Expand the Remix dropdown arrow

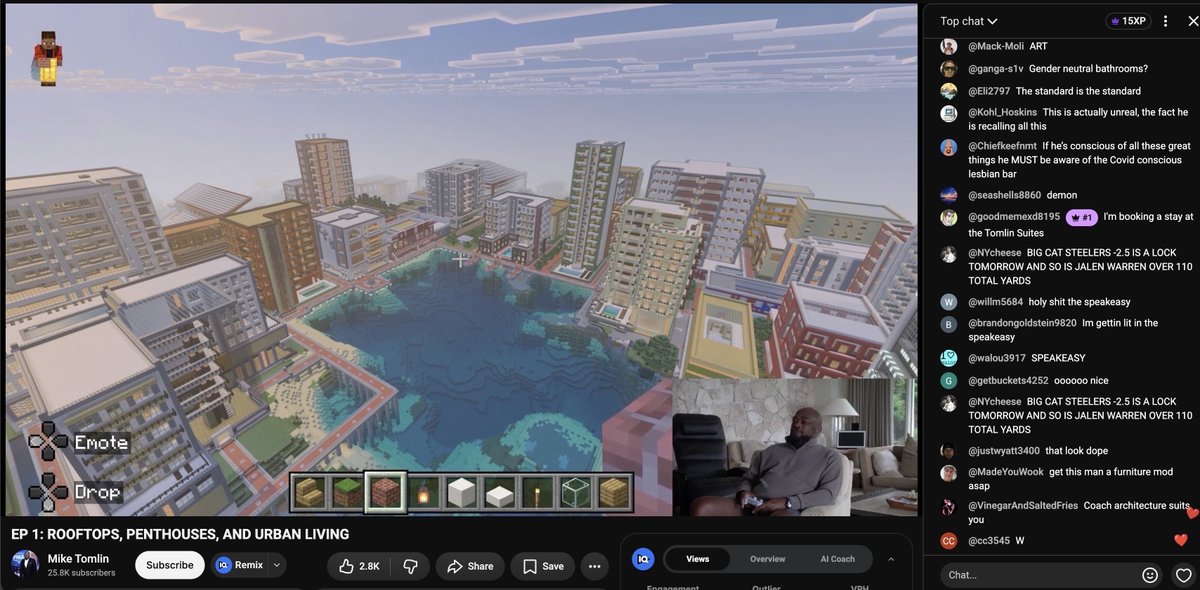(277, 565)
